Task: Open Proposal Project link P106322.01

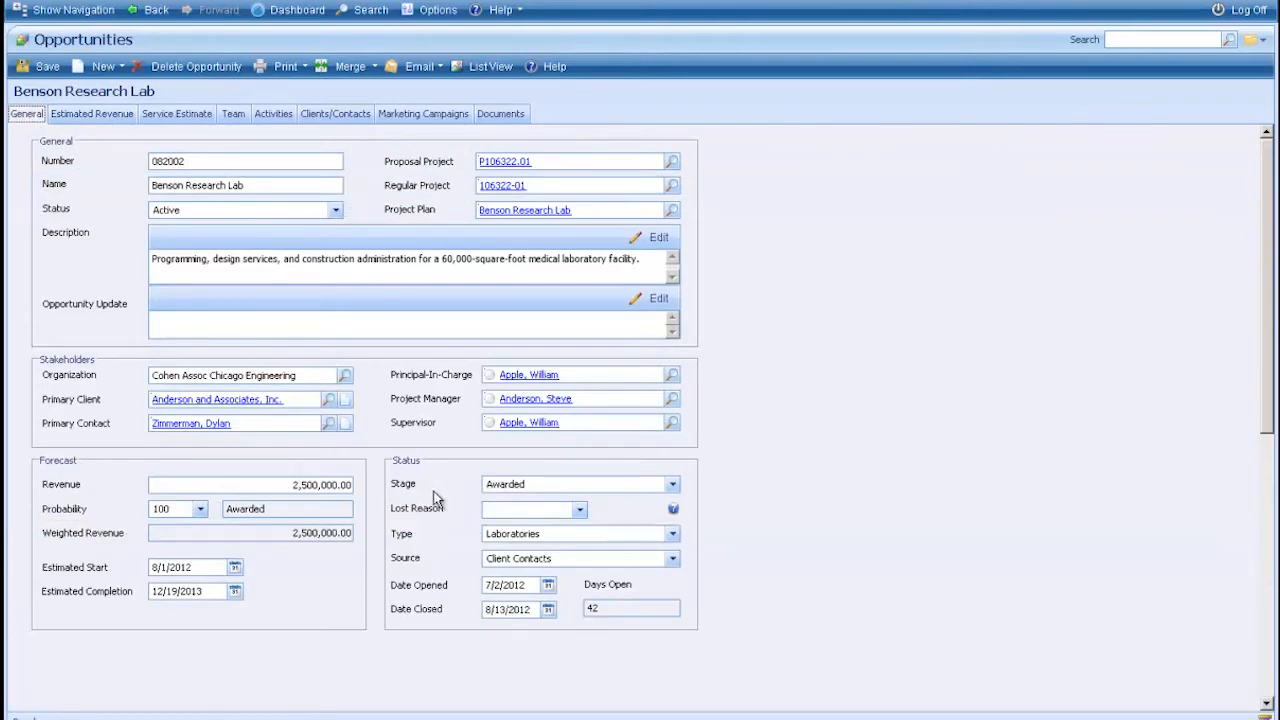Action: coord(505,161)
